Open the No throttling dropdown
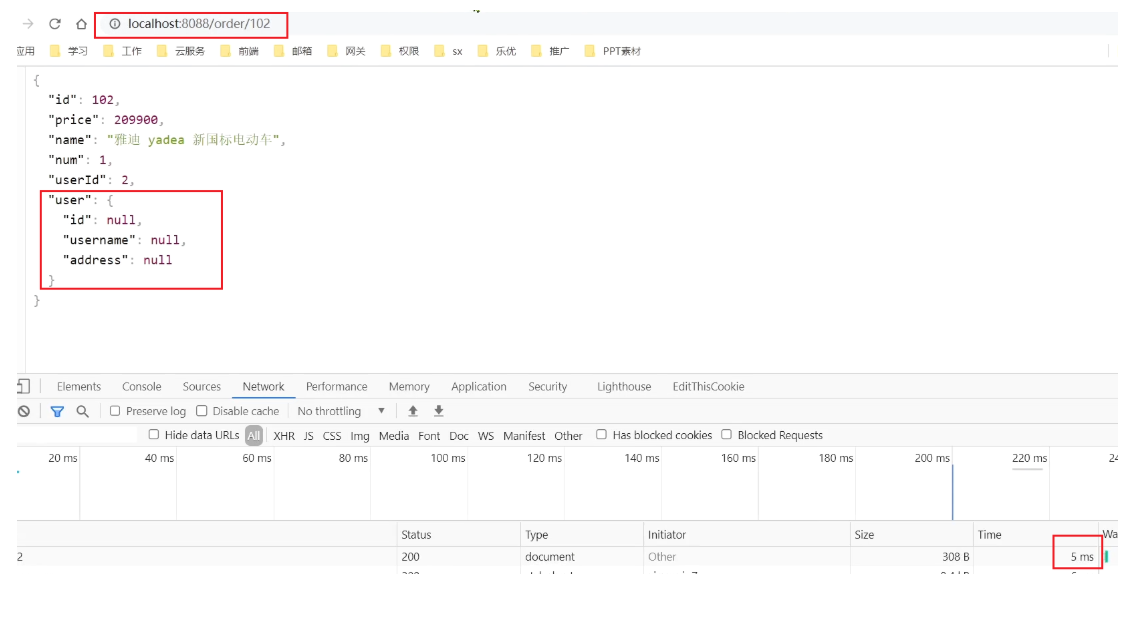This screenshot has width=1146, height=622. tap(341, 411)
